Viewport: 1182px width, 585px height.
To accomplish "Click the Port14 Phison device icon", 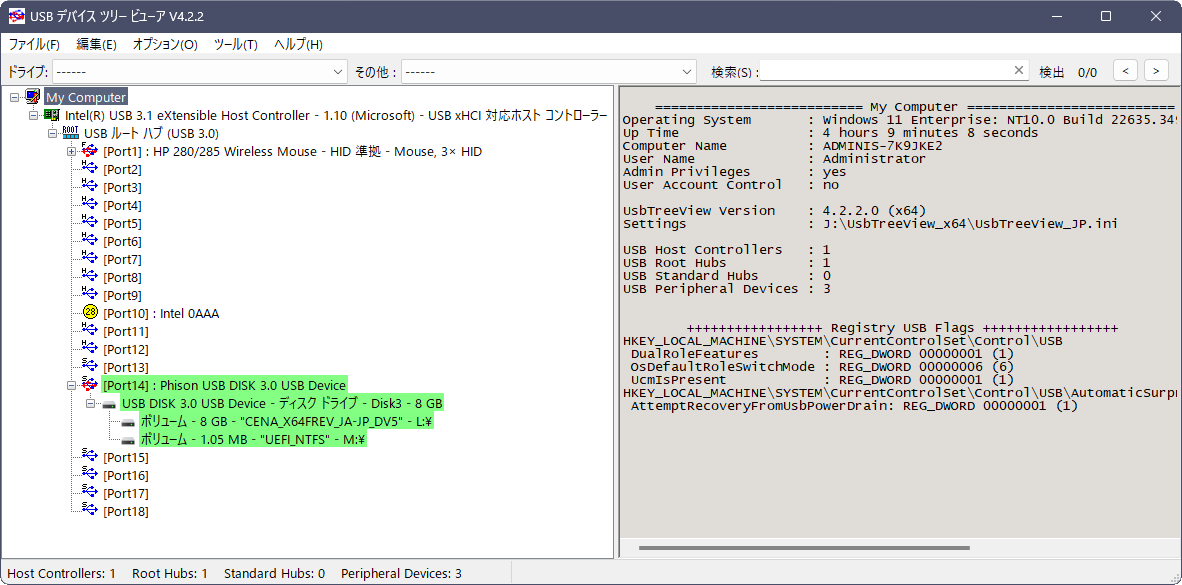I will point(90,385).
